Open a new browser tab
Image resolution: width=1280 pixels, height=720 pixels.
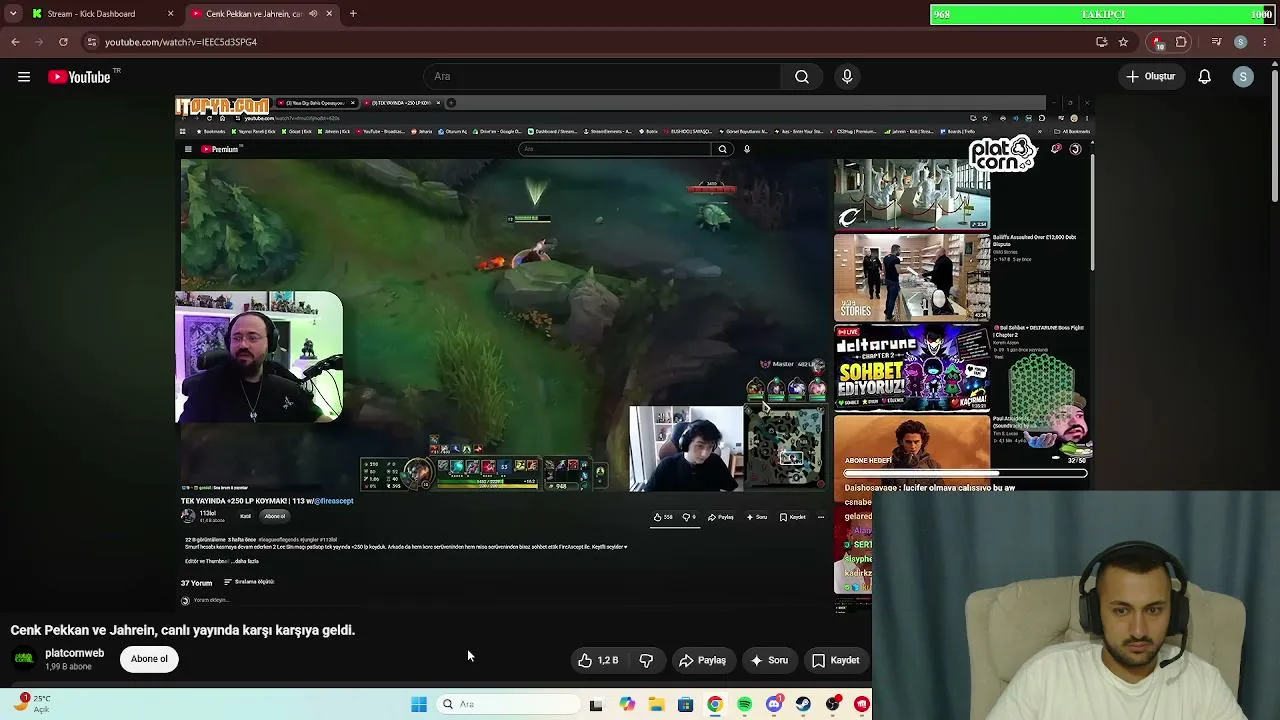[353, 14]
